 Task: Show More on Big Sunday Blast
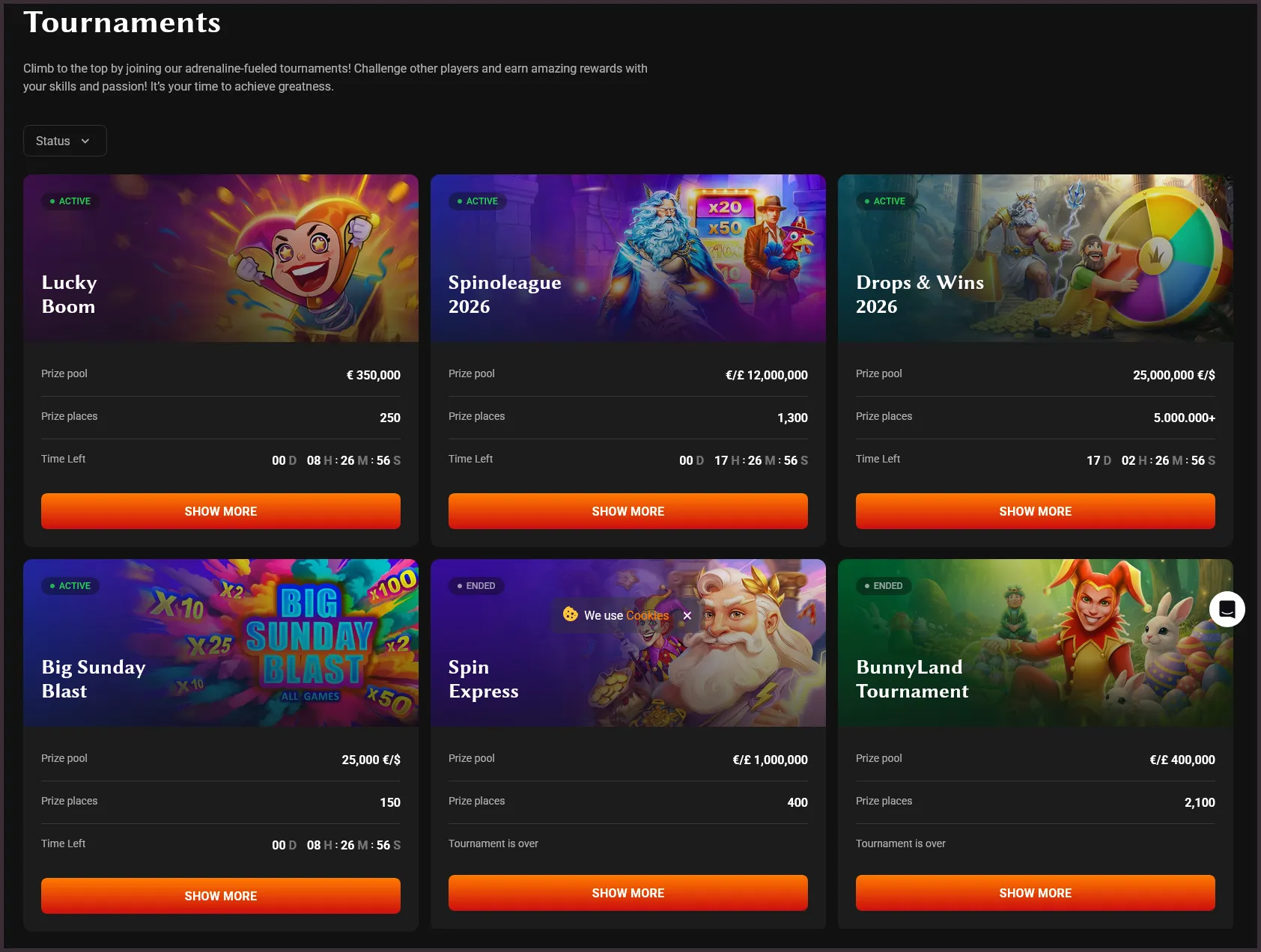[220, 895]
